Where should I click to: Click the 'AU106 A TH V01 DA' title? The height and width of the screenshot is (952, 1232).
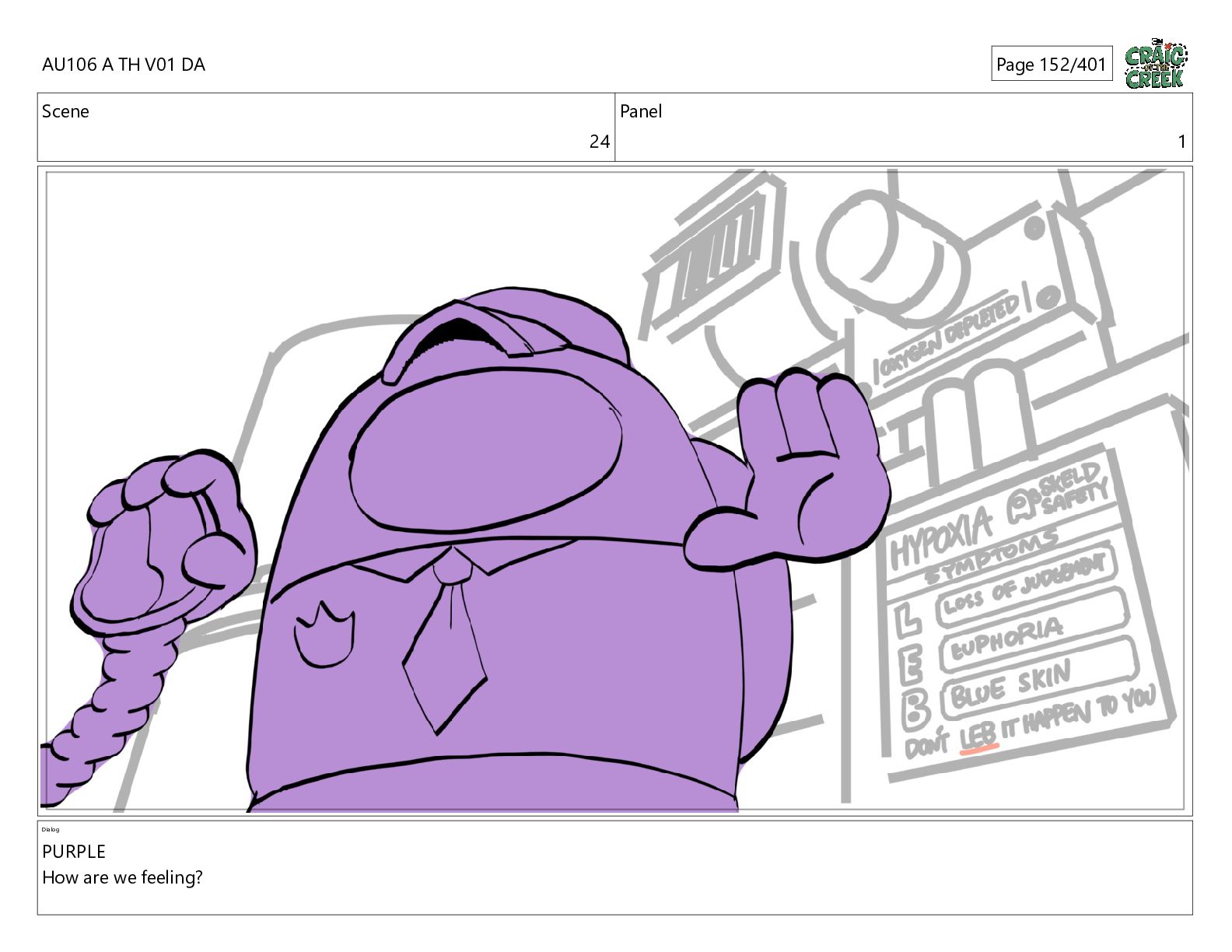pos(124,65)
